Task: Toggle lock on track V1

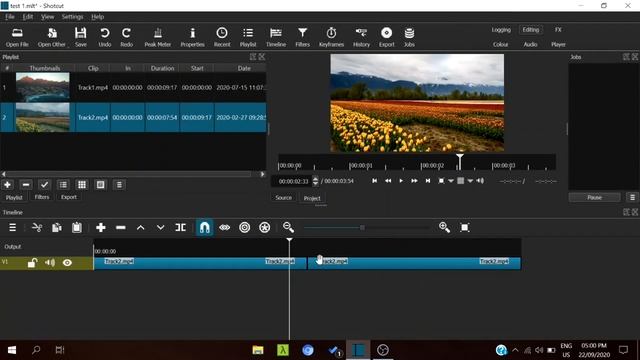Action: pos(32,263)
